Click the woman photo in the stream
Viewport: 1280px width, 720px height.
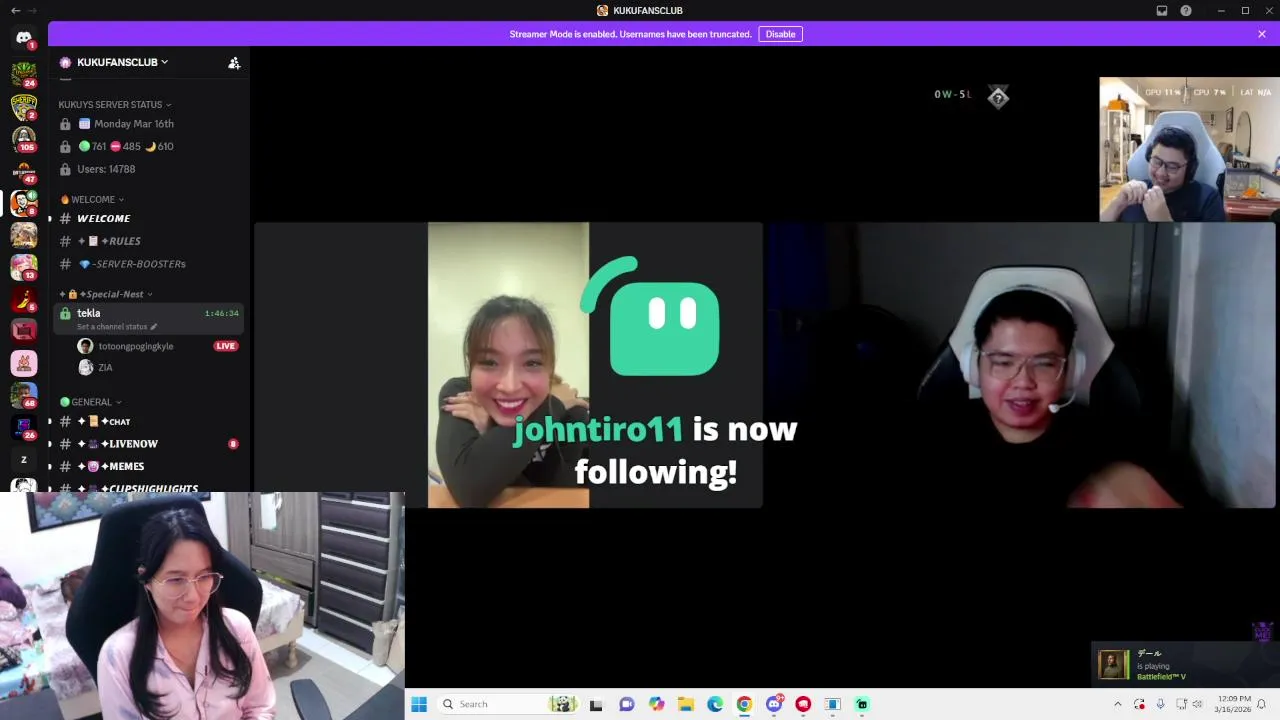pyautogui.click(x=508, y=365)
